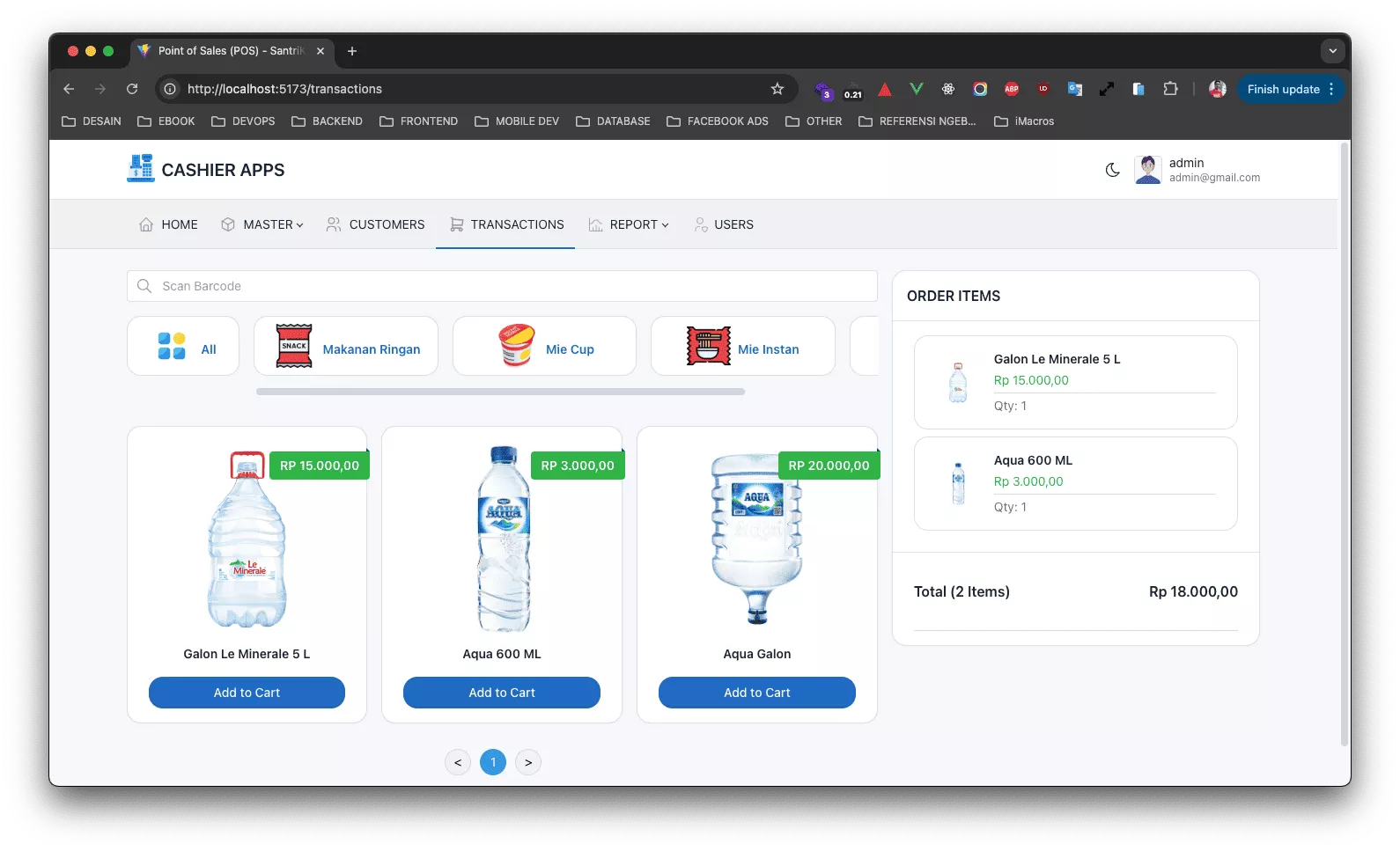The width and height of the screenshot is (1400, 851).
Task: Focus the Scan Barcode input field
Action: (x=502, y=286)
